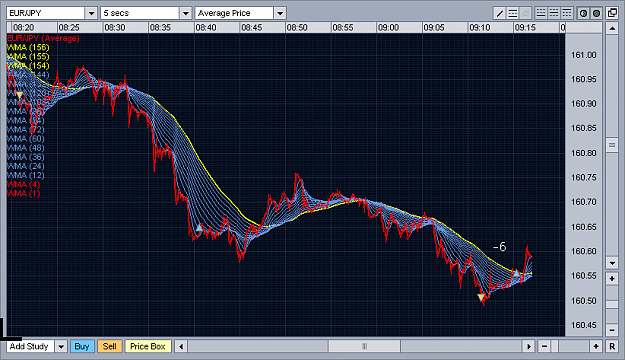Click the 08:20 time axis label
Image resolution: width=625 pixels, height=360 pixels.
click(24, 28)
